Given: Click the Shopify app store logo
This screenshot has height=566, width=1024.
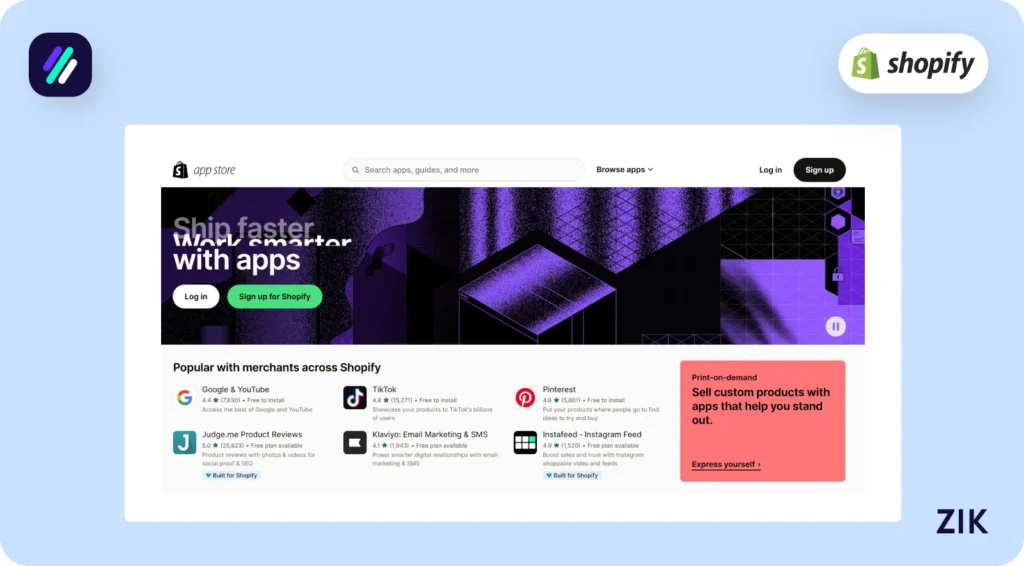Looking at the screenshot, I should coord(204,170).
